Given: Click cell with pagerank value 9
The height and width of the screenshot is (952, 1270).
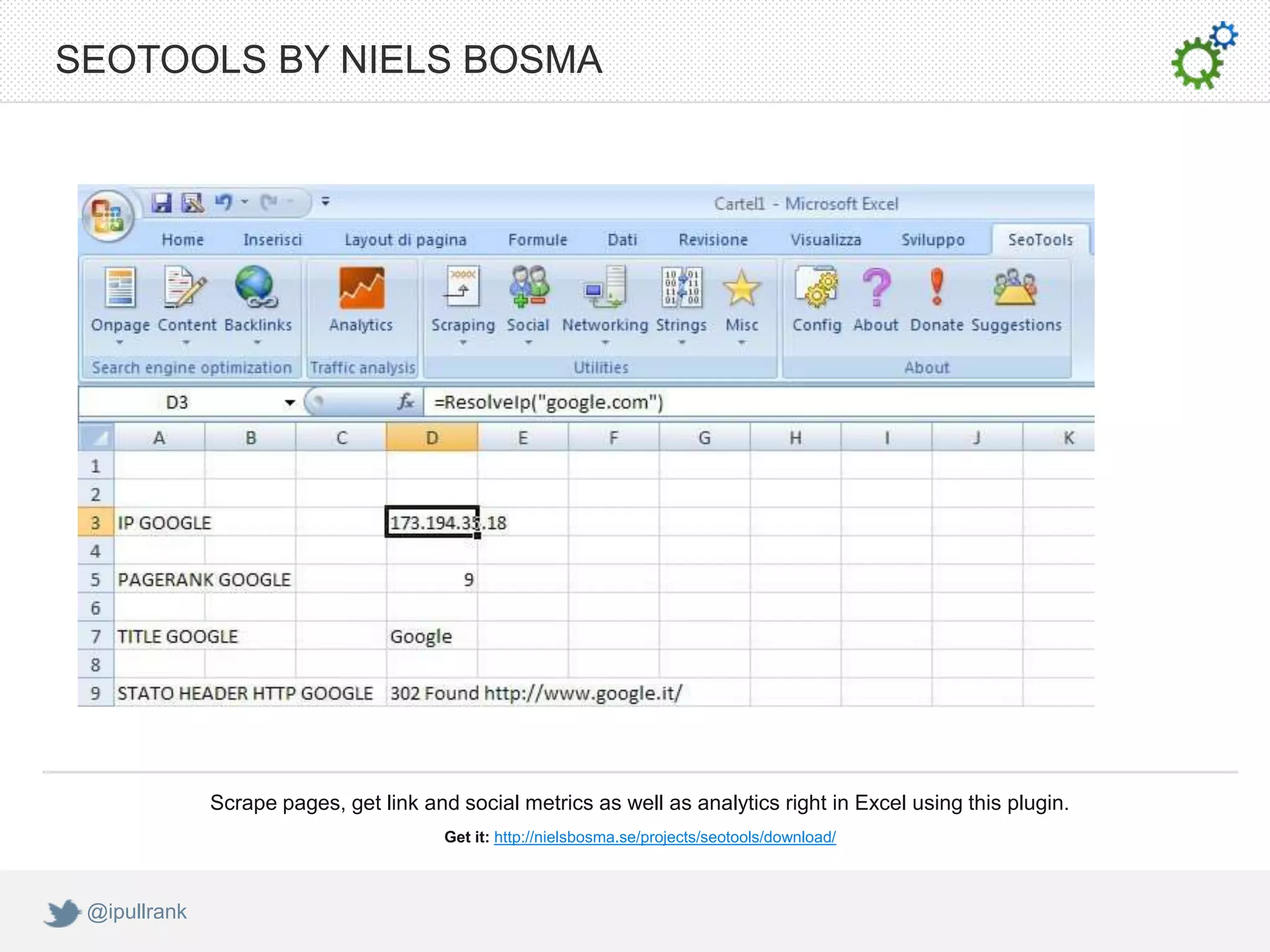Looking at the screenshot, I should 432,580.
